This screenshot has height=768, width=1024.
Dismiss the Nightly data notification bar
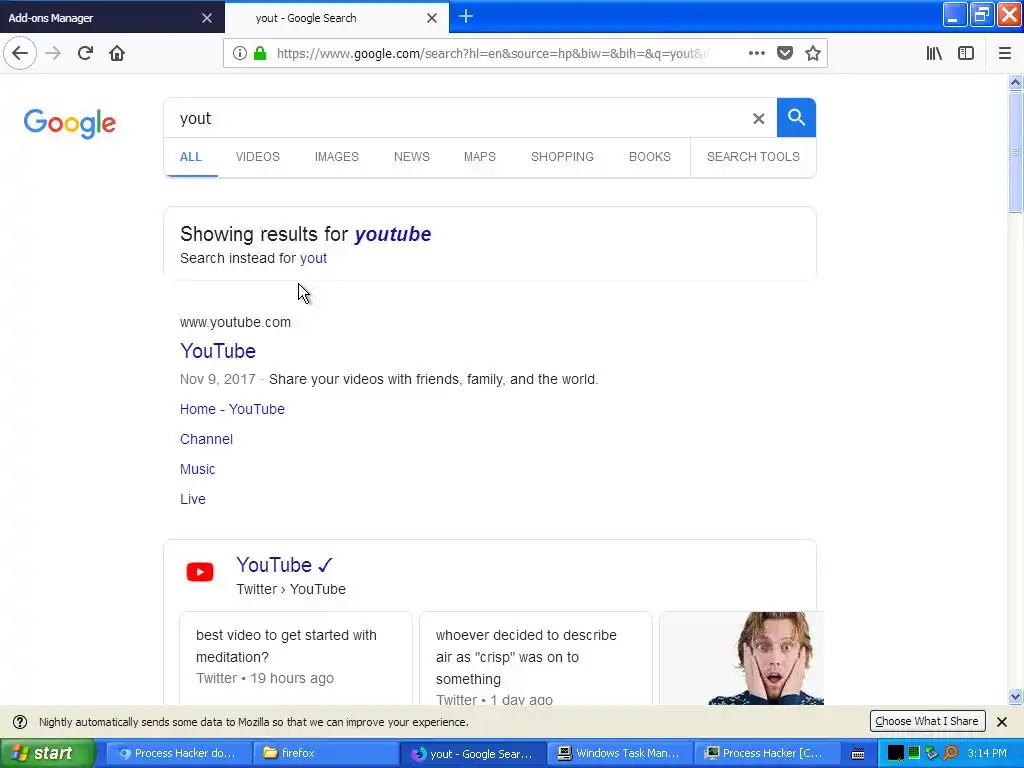tap(1002, 722)
